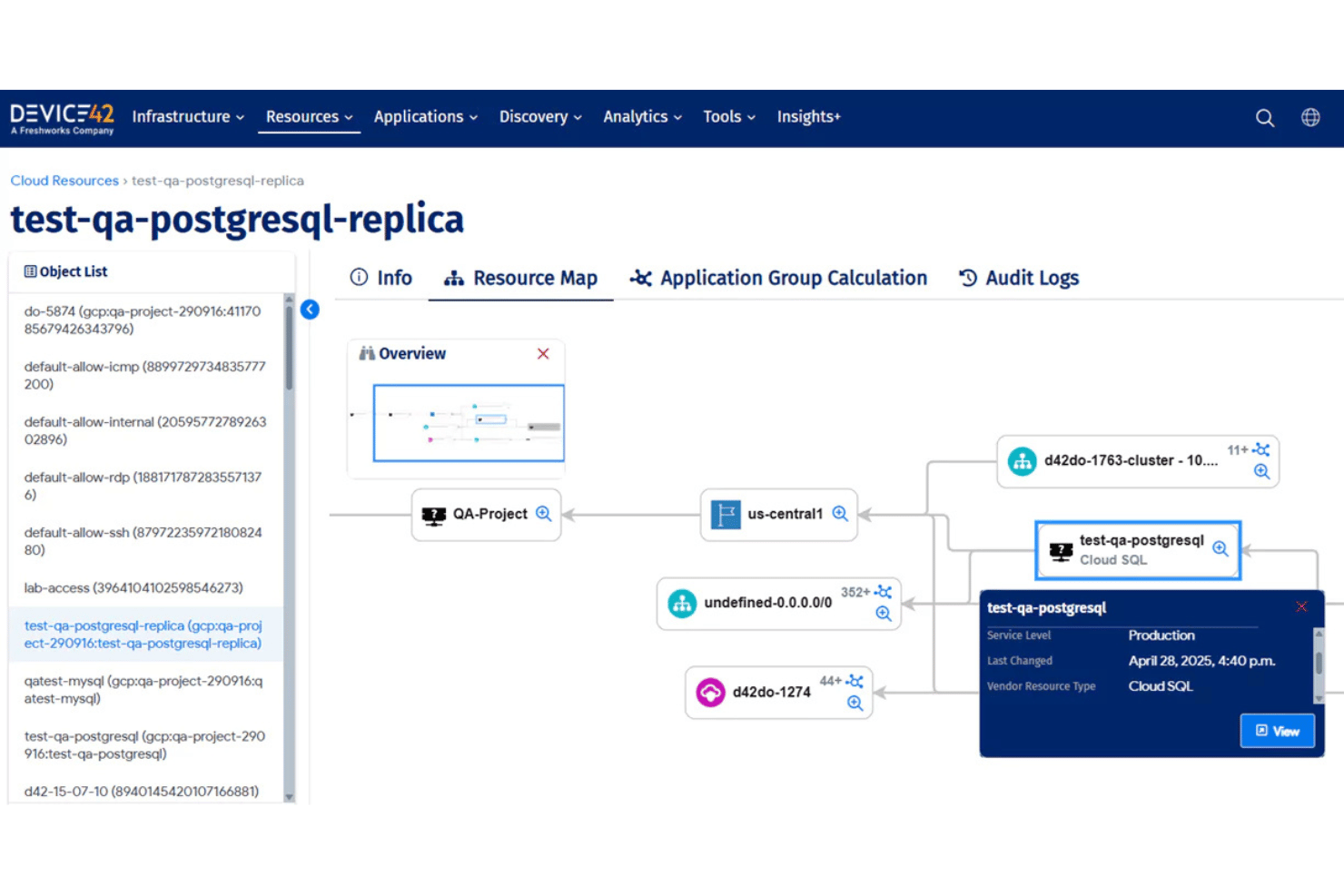Open the Application Group Calculation tab
Screen dimensions: 1344x896
point(778,278)
